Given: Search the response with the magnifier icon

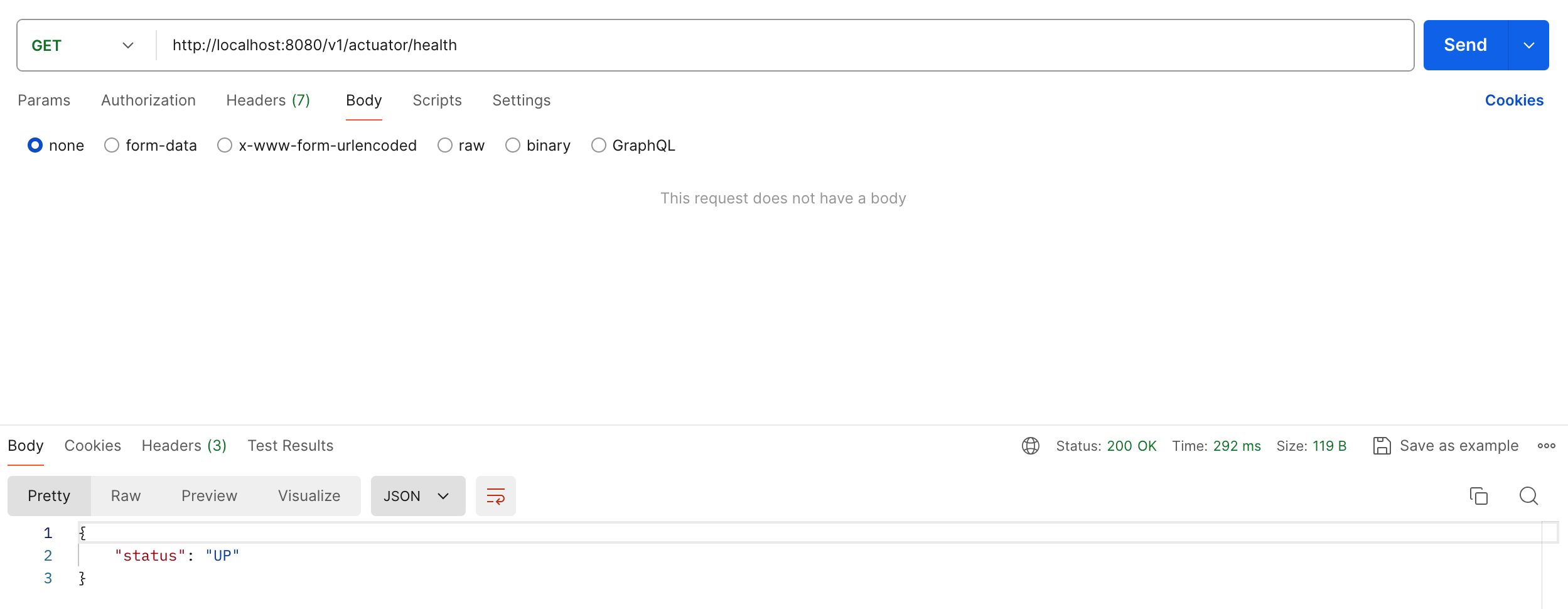Looking at the screenshot, I should [1528, 496].
